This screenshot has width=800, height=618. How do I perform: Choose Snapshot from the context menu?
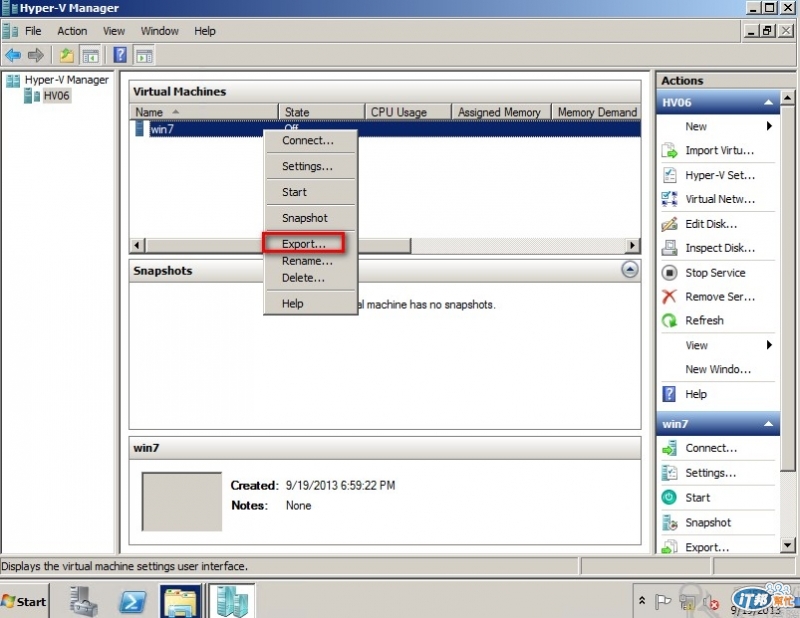pos(310,218)
